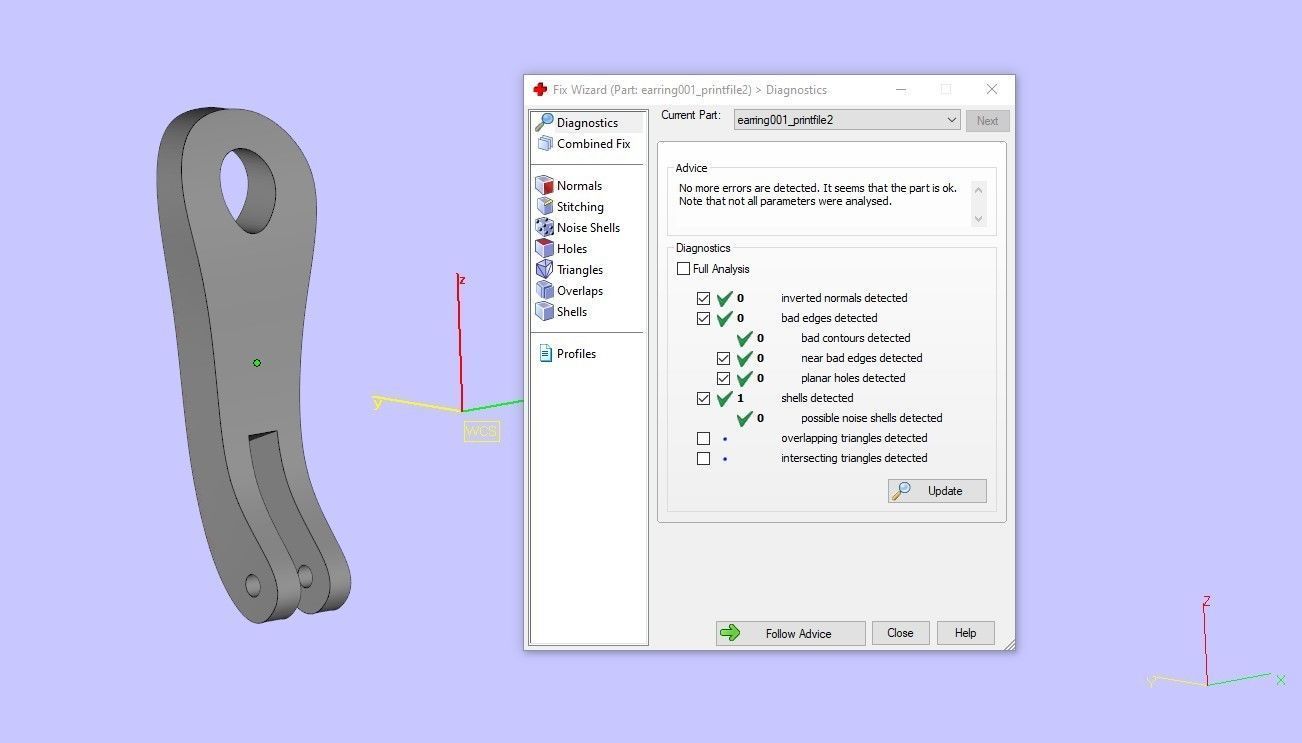
Task: Click the 'bad contours detected' text
Action: (x=855, y=338)
